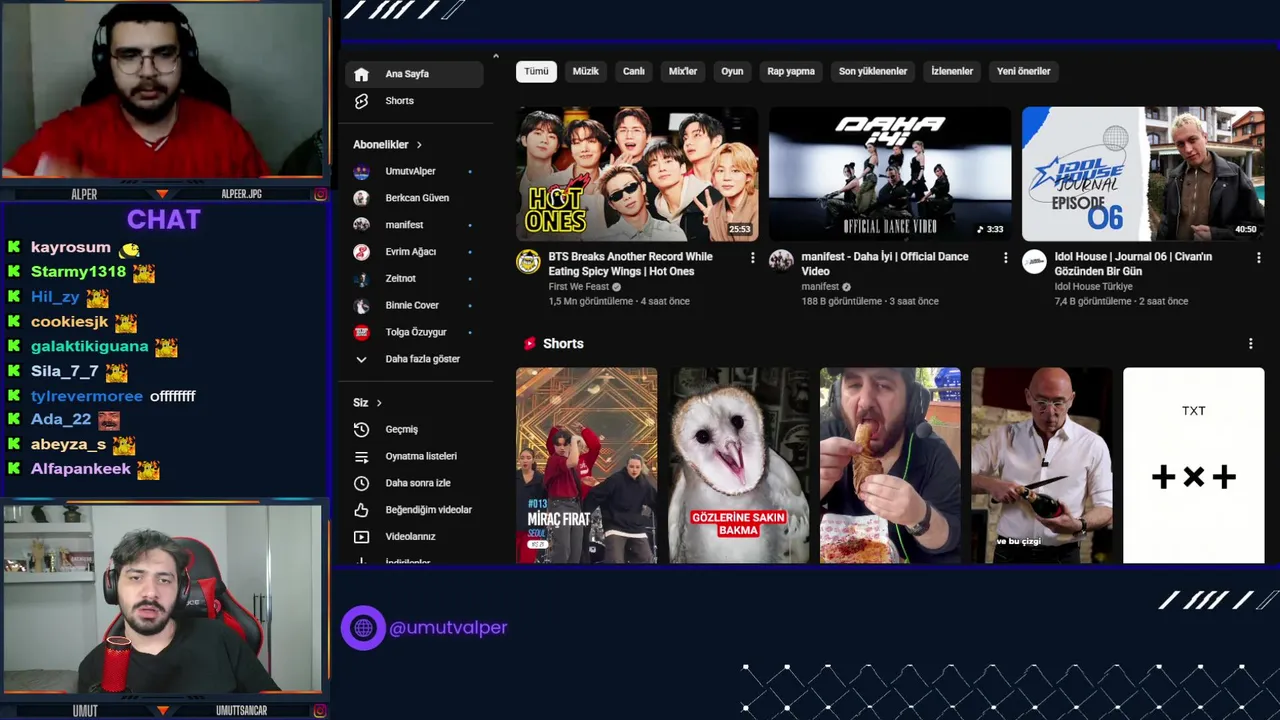Click UmutvAlper channel avatar in subscriptions

(361, 171)
